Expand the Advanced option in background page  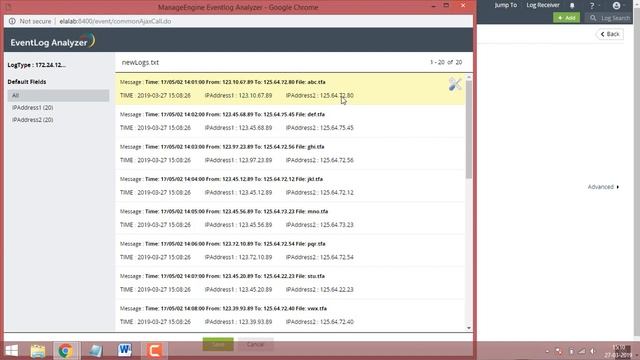click(603, 187)
